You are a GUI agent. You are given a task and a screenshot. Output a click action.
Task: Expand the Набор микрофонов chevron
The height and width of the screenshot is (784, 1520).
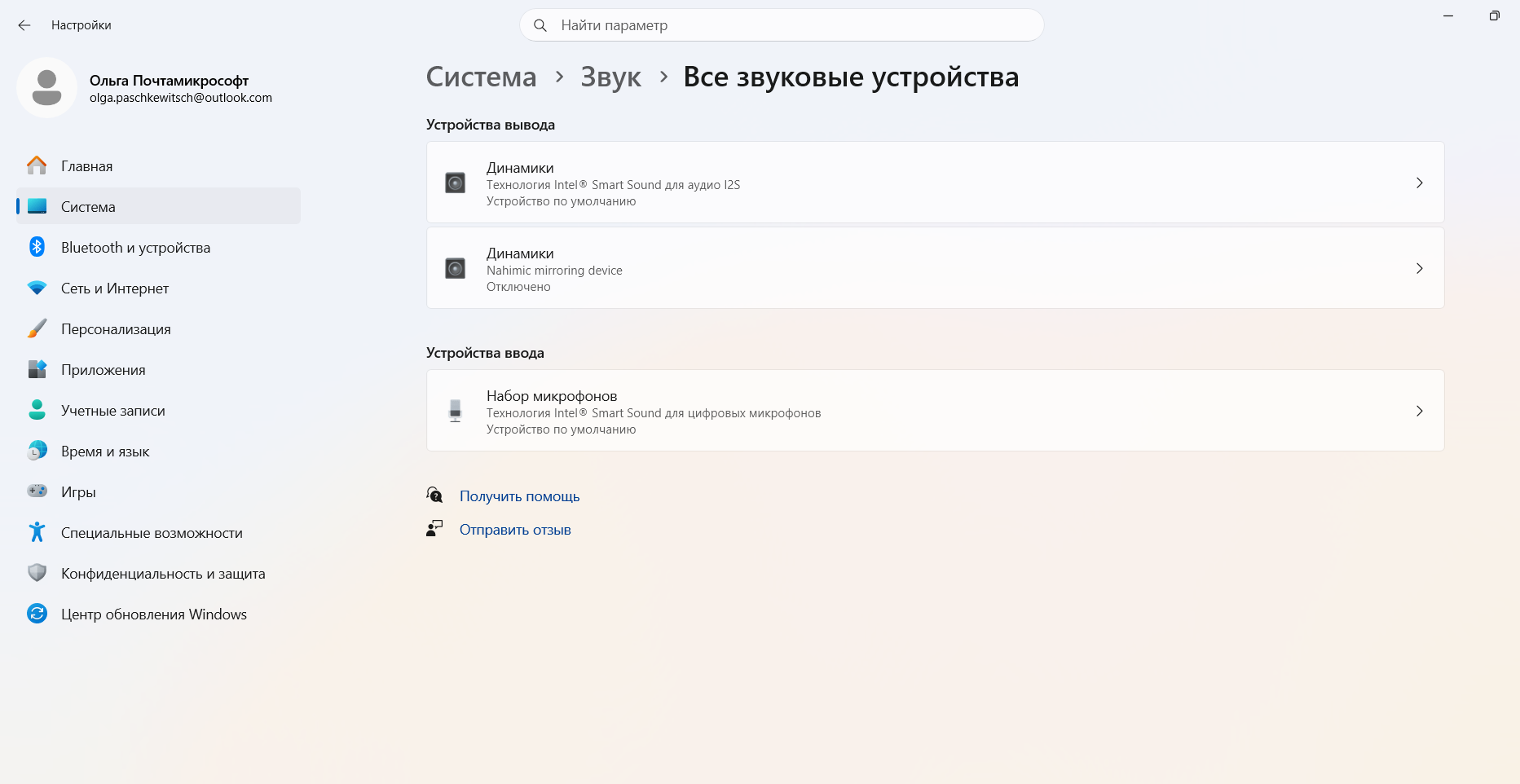1419,411
